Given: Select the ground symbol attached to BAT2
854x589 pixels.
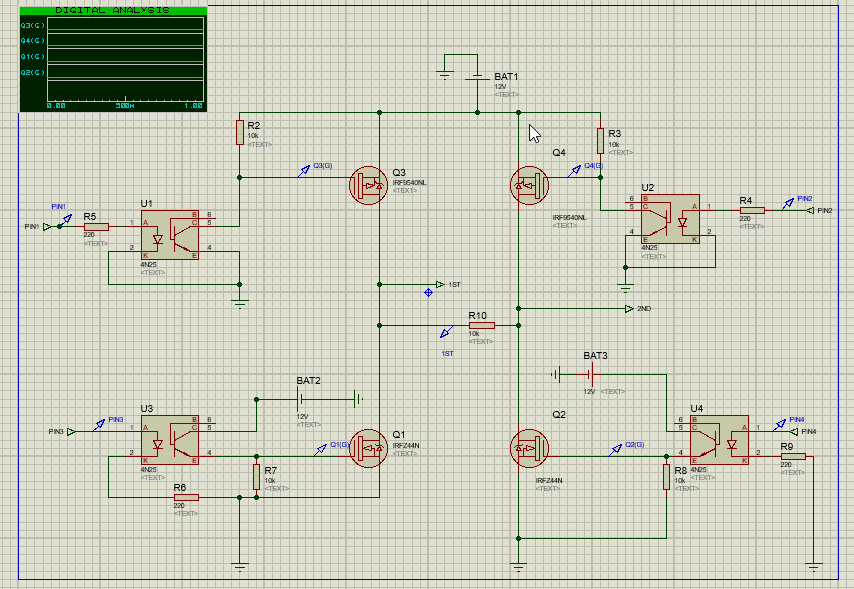Looking at the screenshot, I should [358, 399].
